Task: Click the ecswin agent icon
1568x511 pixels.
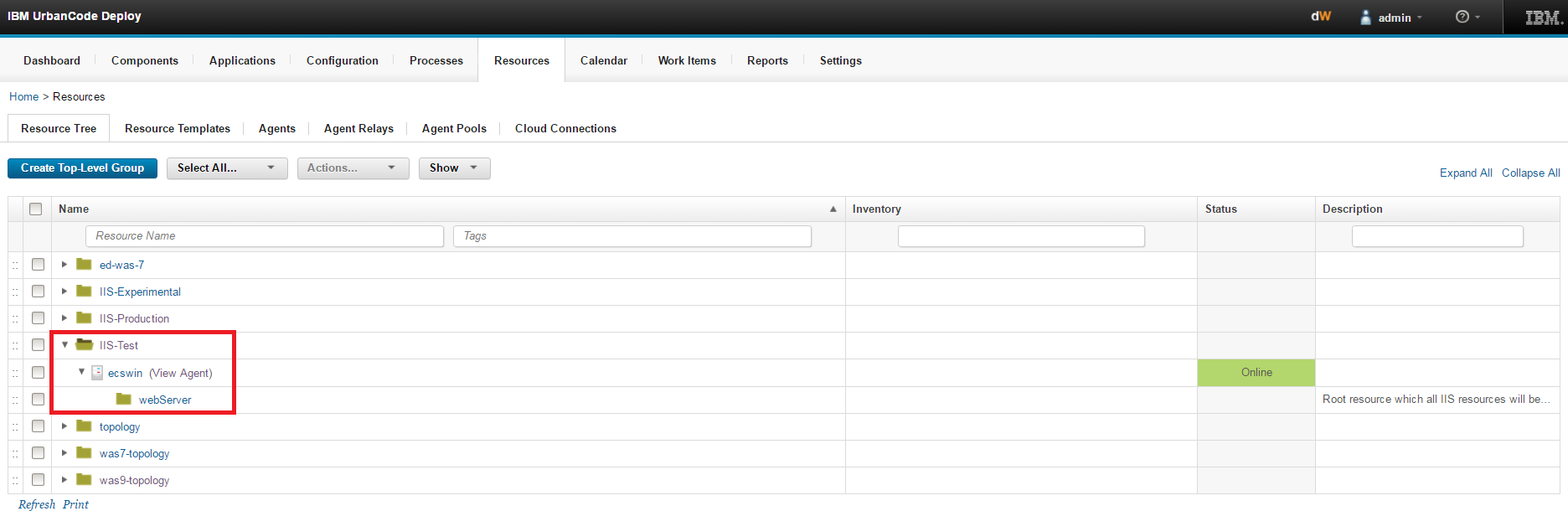Action: [97, 373]
